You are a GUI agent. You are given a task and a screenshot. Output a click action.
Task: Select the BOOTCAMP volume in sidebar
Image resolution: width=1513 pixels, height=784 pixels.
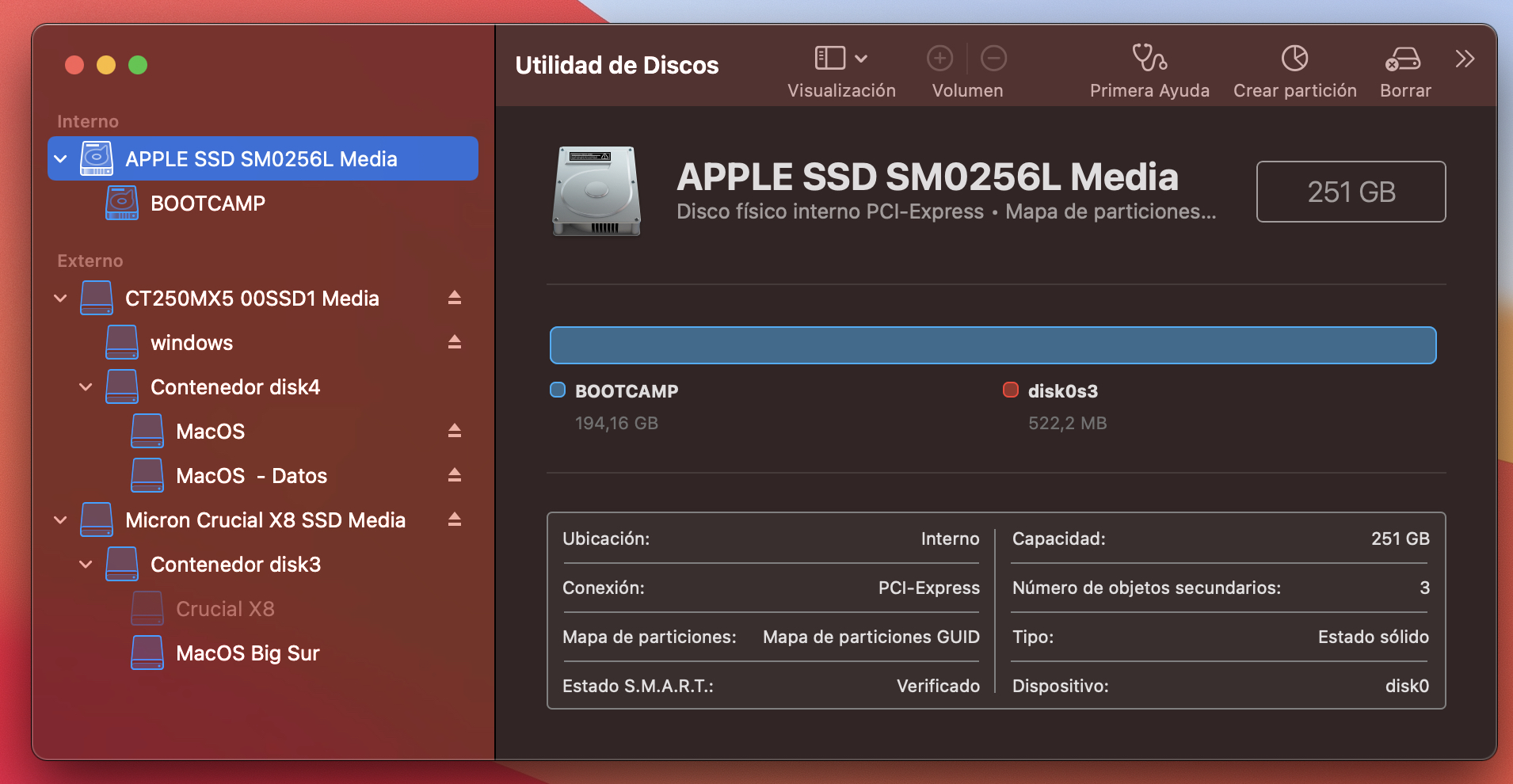263,203
